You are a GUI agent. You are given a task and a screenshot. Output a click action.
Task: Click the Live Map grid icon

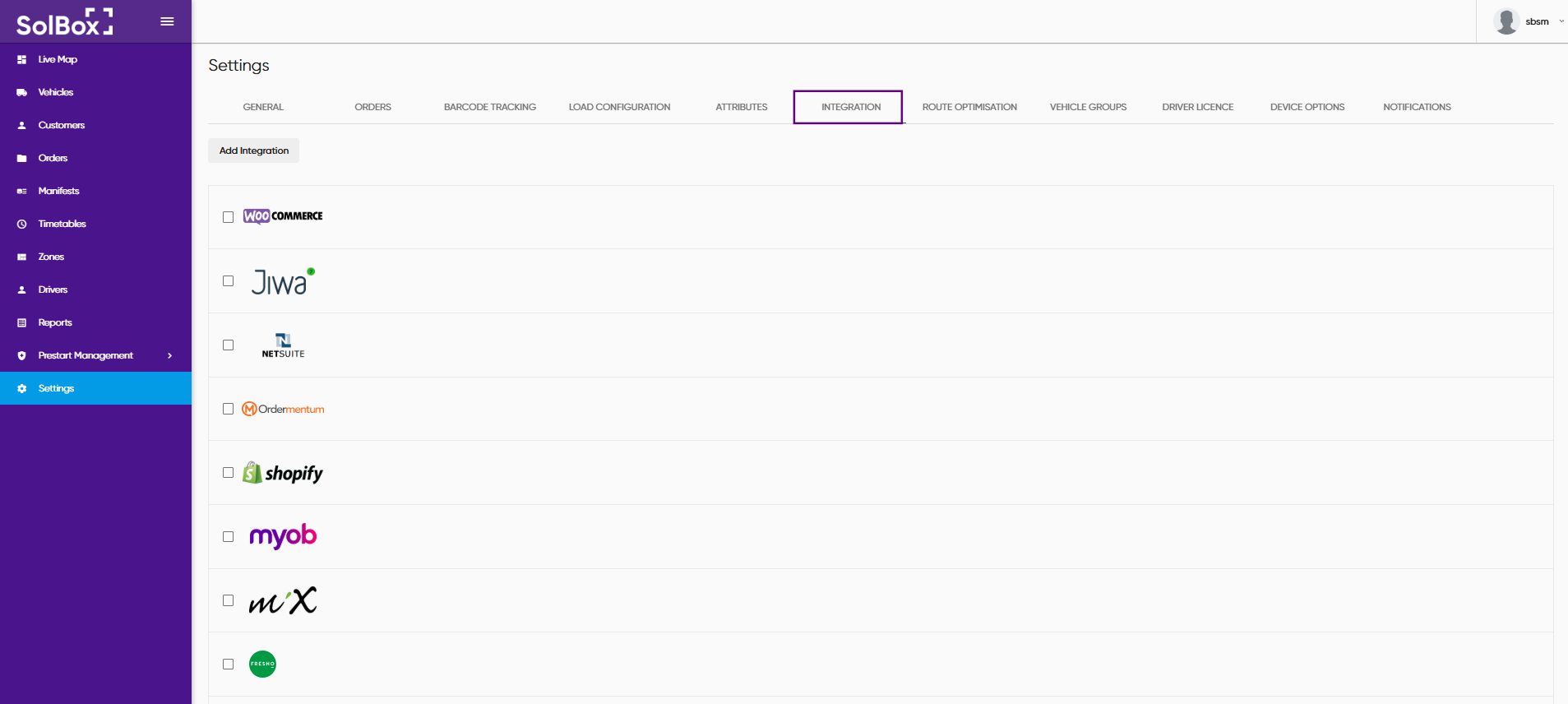[21, 59]
